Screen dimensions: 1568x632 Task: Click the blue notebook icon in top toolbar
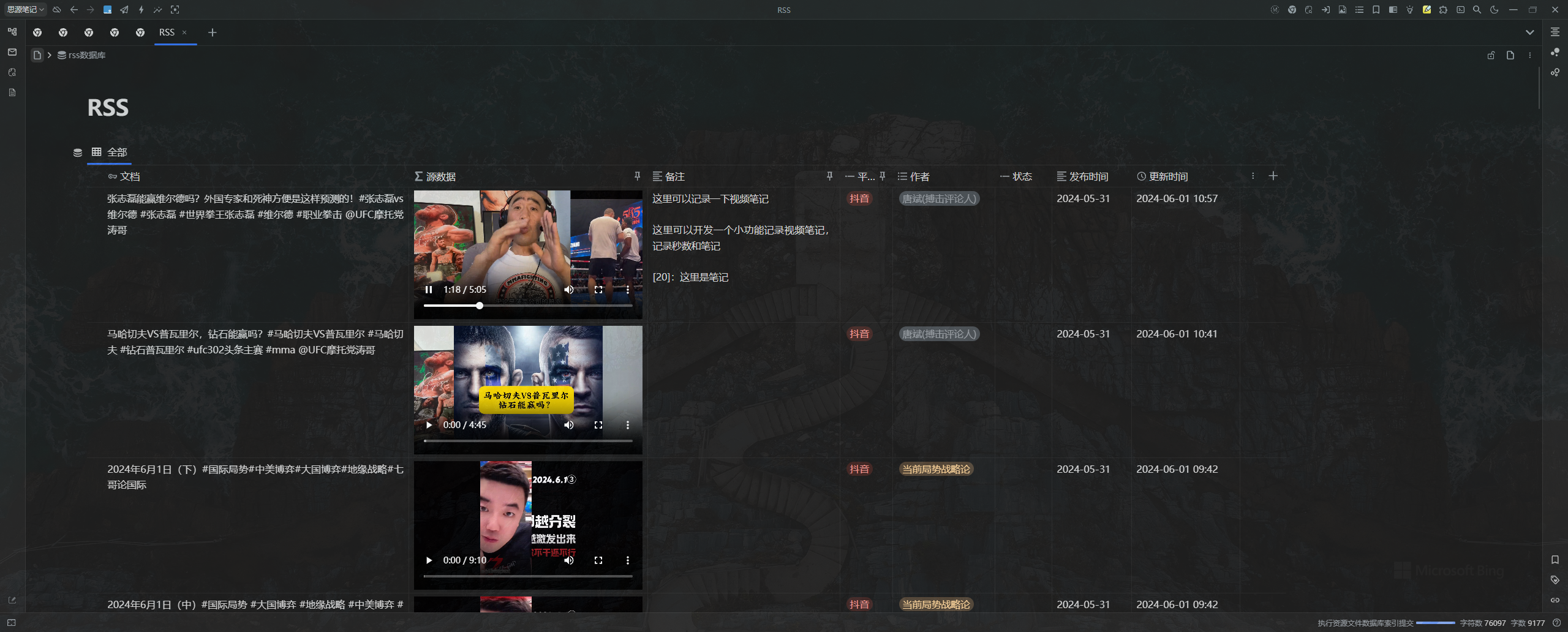(x=107, y=10)
